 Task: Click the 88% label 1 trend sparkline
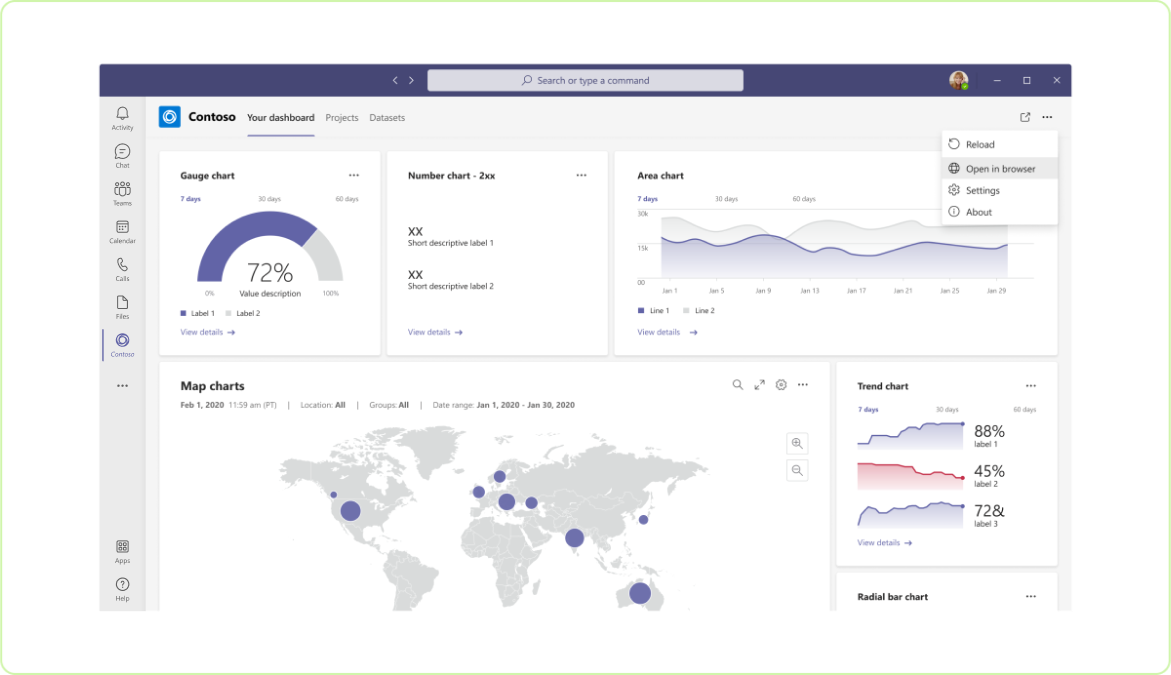[910, 435]
